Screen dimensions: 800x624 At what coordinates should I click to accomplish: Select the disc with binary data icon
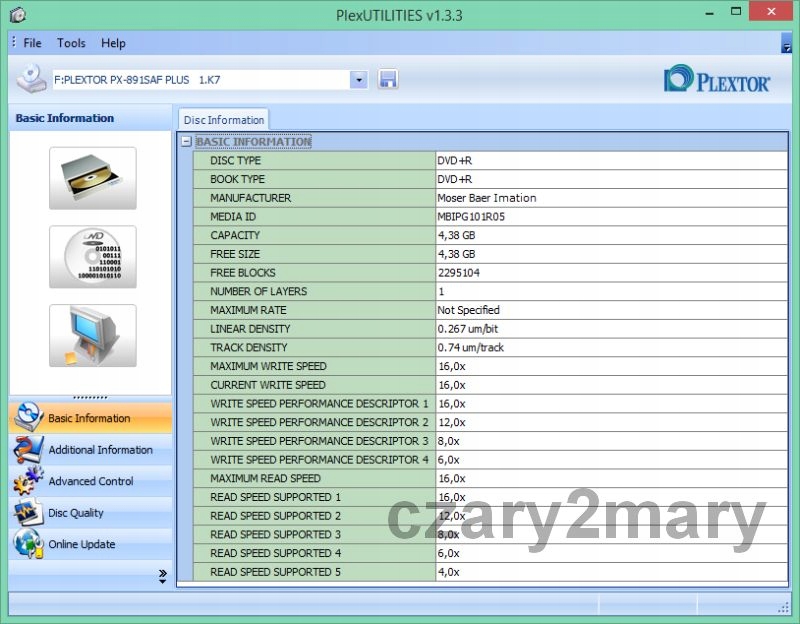pos(92,256)
